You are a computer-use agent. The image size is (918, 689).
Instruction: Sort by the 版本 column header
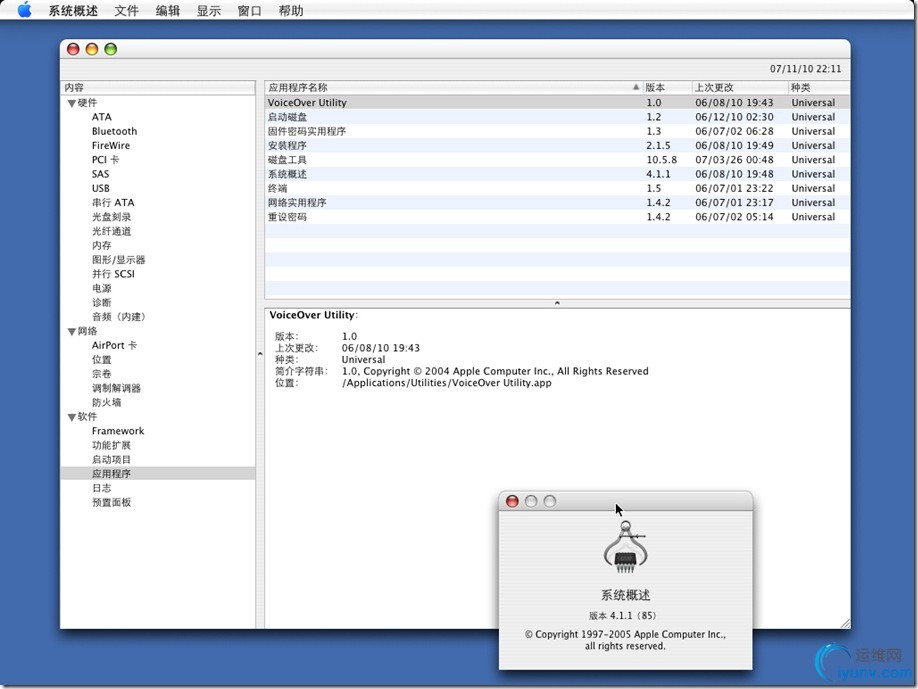(667, 88)
